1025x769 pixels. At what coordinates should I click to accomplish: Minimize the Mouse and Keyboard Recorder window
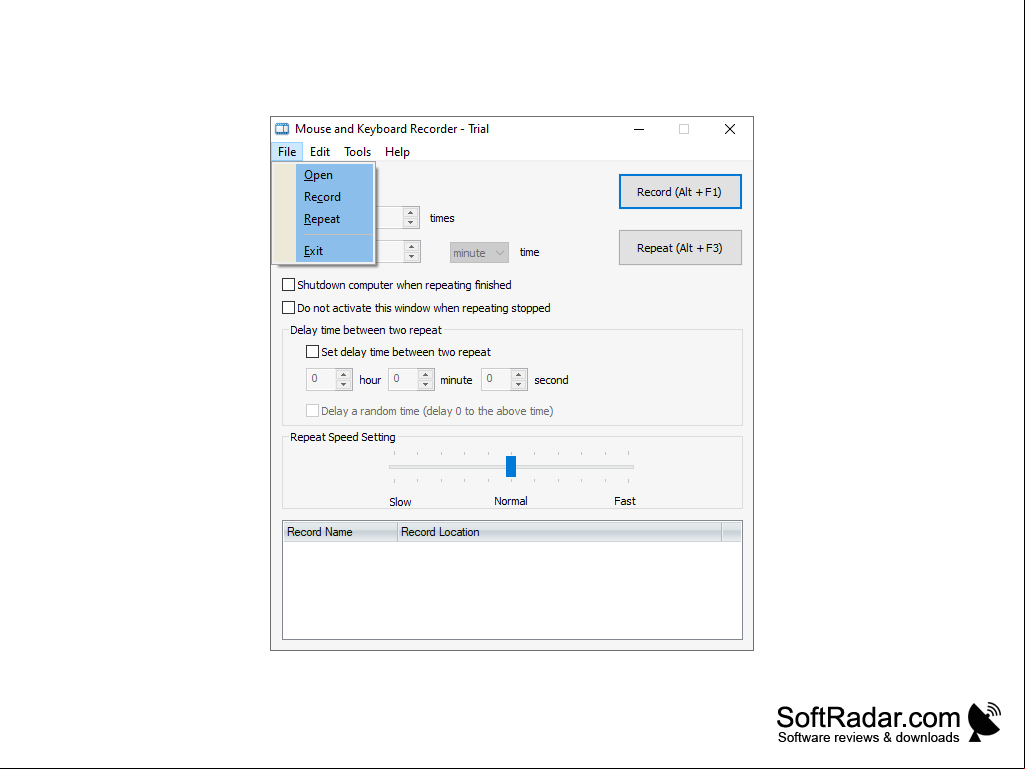[x=639, y=129]
